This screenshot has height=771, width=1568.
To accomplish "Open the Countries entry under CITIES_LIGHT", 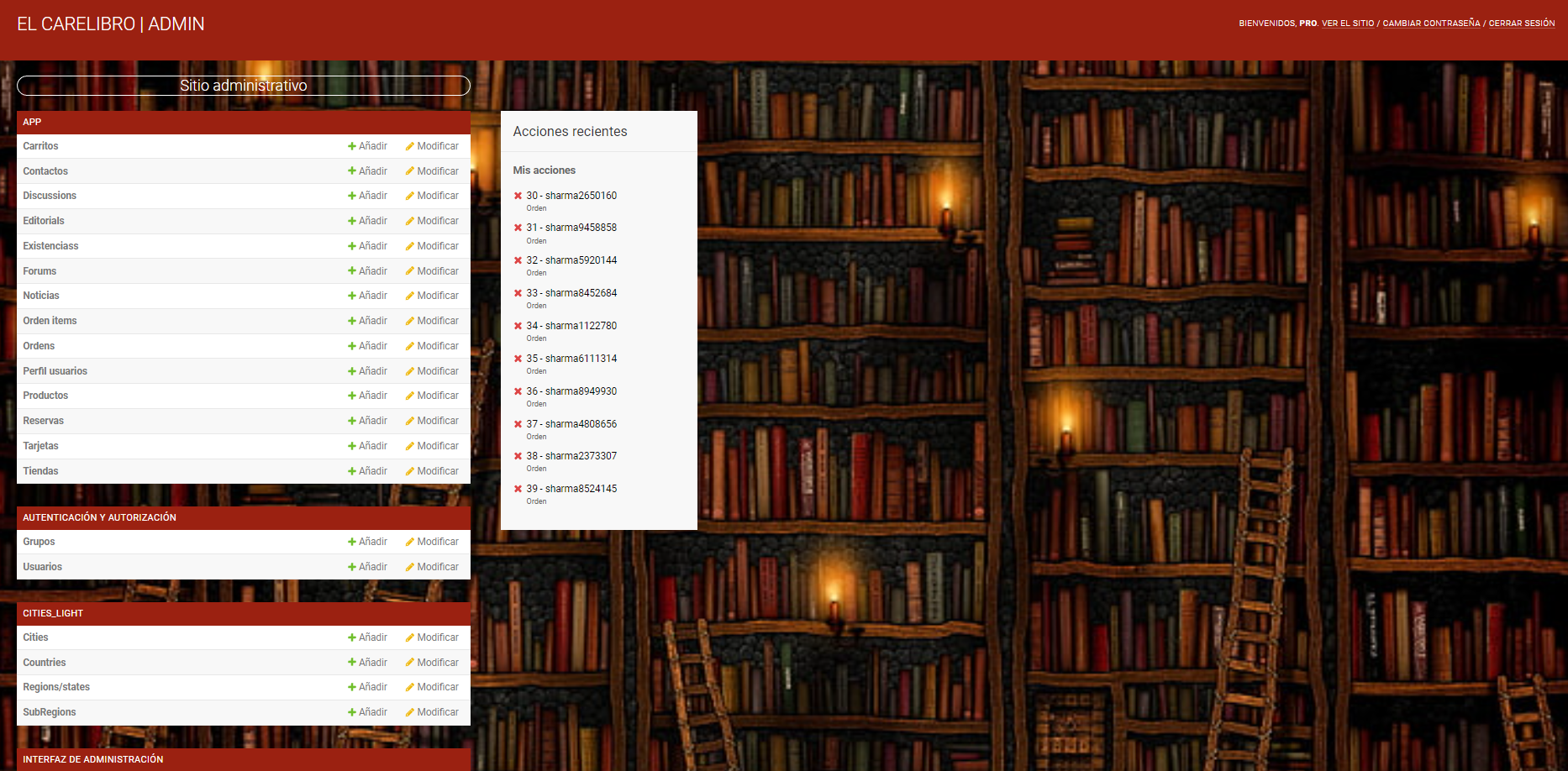I will pos(44,662).
